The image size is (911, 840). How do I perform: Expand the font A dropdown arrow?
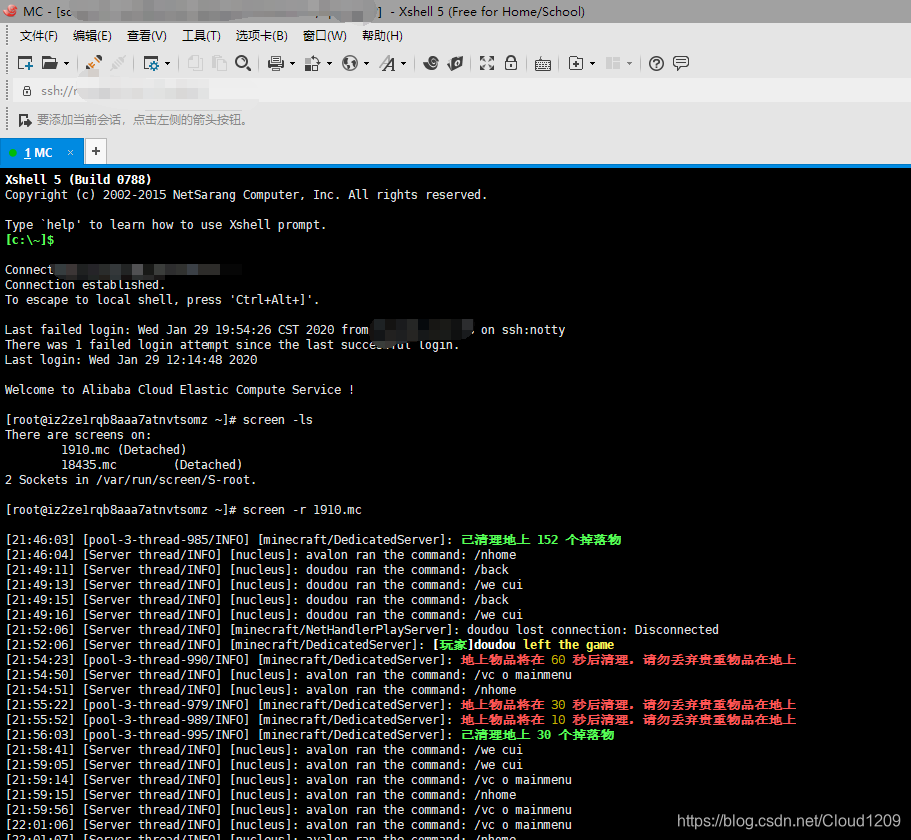point(404,63)
